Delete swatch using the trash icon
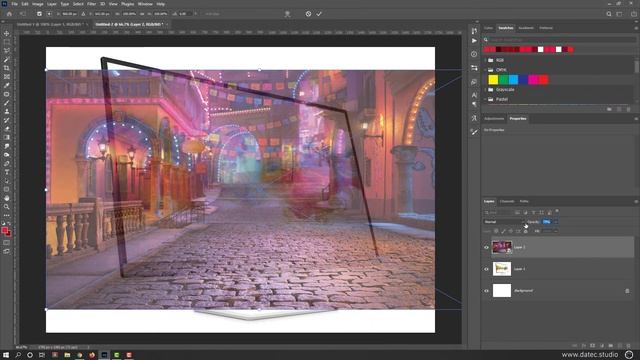 [x=629, y=109]
